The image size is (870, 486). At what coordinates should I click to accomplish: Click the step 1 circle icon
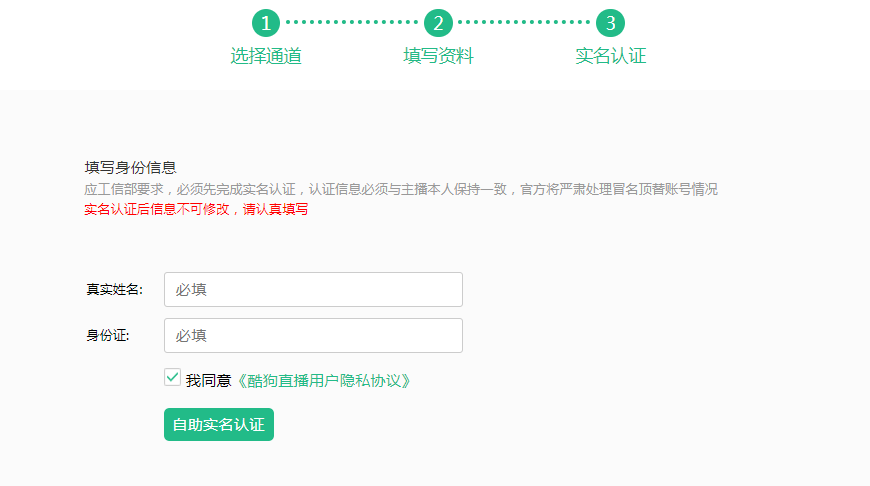click(266, 23)
